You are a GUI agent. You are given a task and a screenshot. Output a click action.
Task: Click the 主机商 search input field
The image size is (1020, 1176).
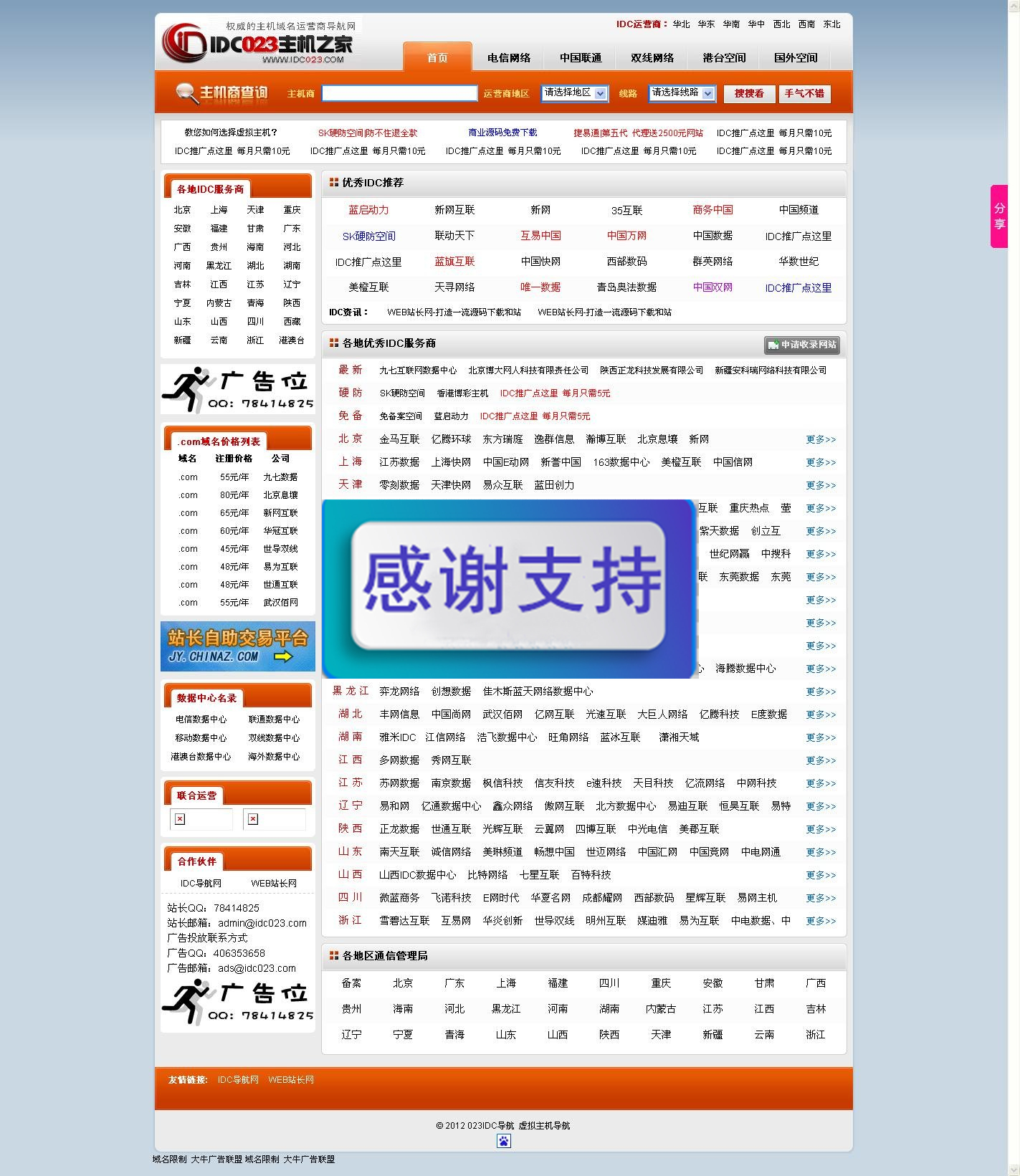(399, 93)
